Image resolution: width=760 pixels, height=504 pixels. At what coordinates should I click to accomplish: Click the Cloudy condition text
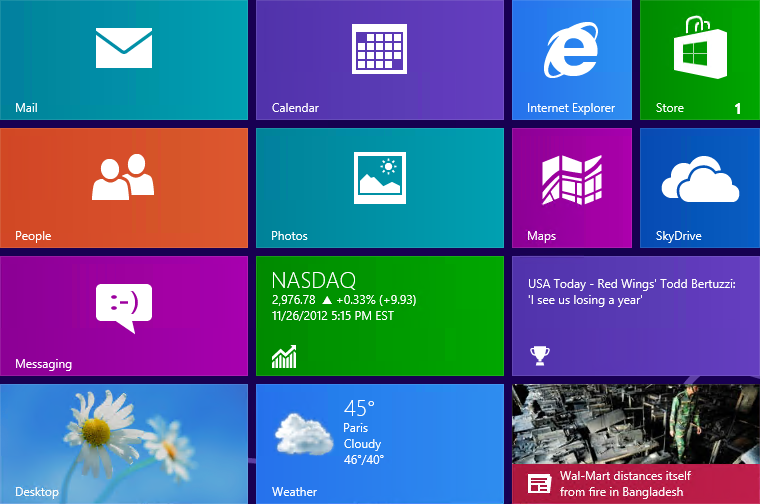coord(363,444)
